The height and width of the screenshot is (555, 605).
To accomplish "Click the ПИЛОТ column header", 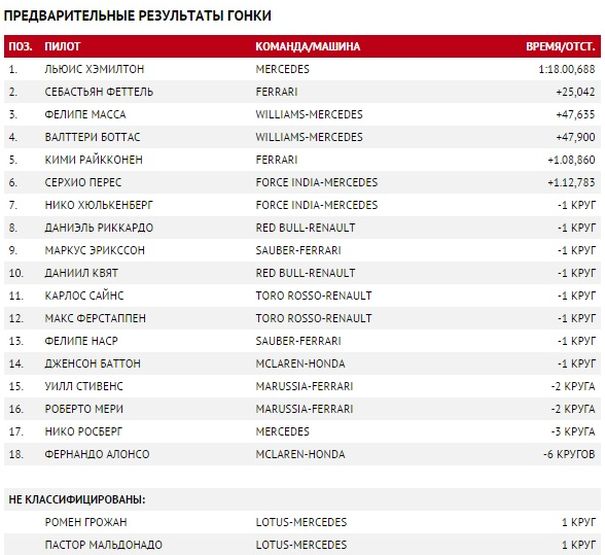I will tap(64, 46).
